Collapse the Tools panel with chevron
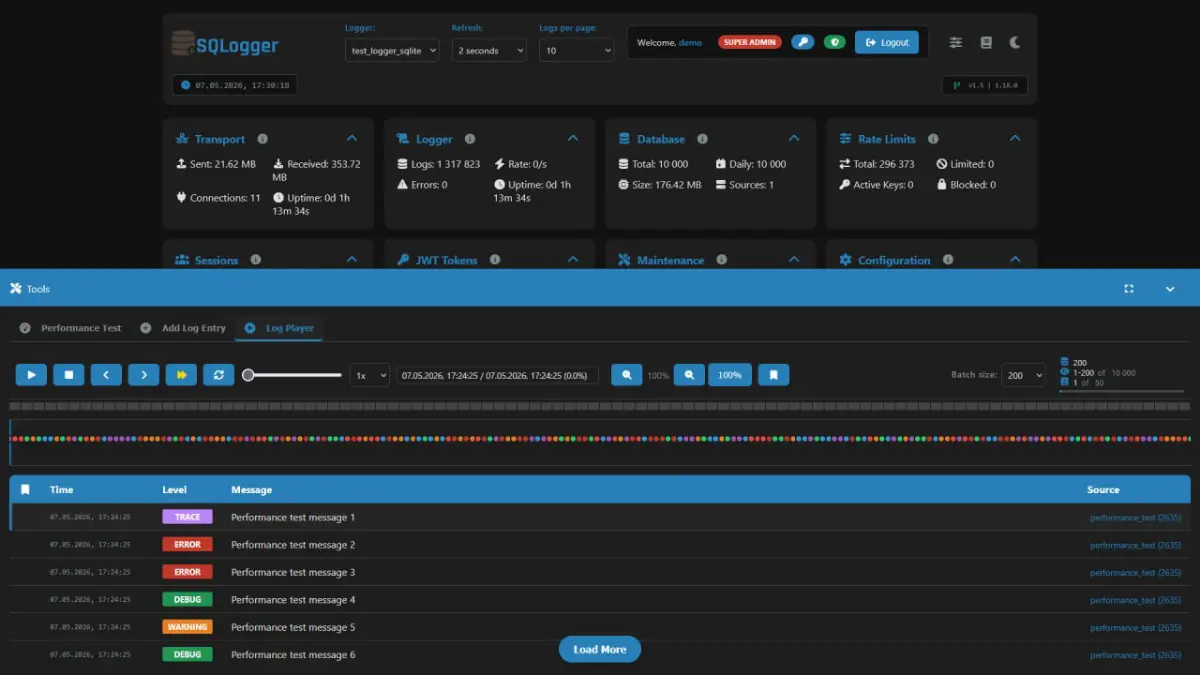Image resolution: width=1200 pixels, height=675 pixels. (1170, 289)
